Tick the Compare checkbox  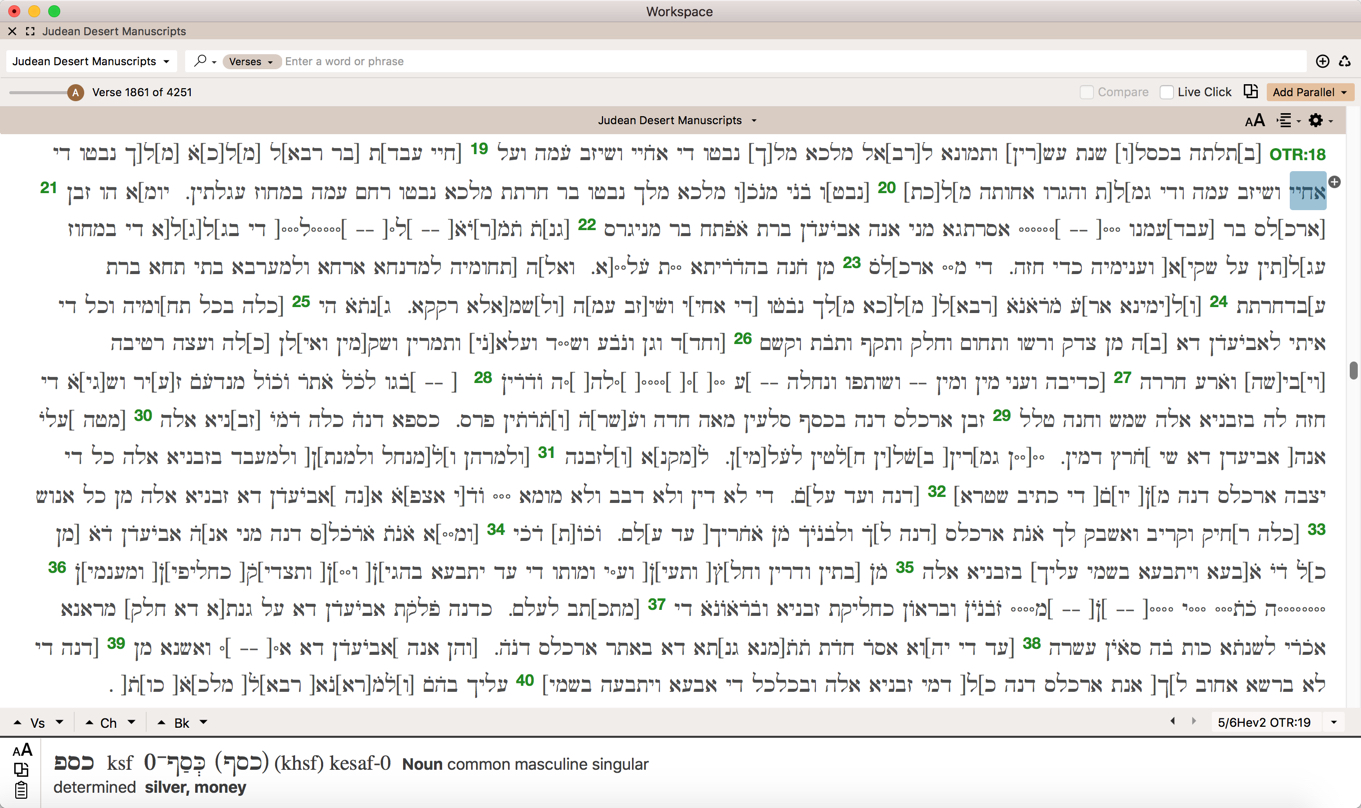(x=1087, y=92)
